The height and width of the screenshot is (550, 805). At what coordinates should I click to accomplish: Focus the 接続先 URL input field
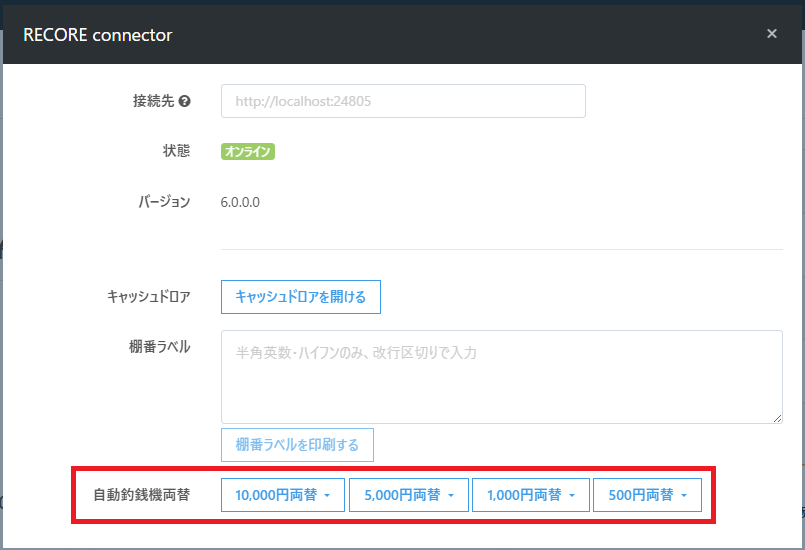pos(403,101)
